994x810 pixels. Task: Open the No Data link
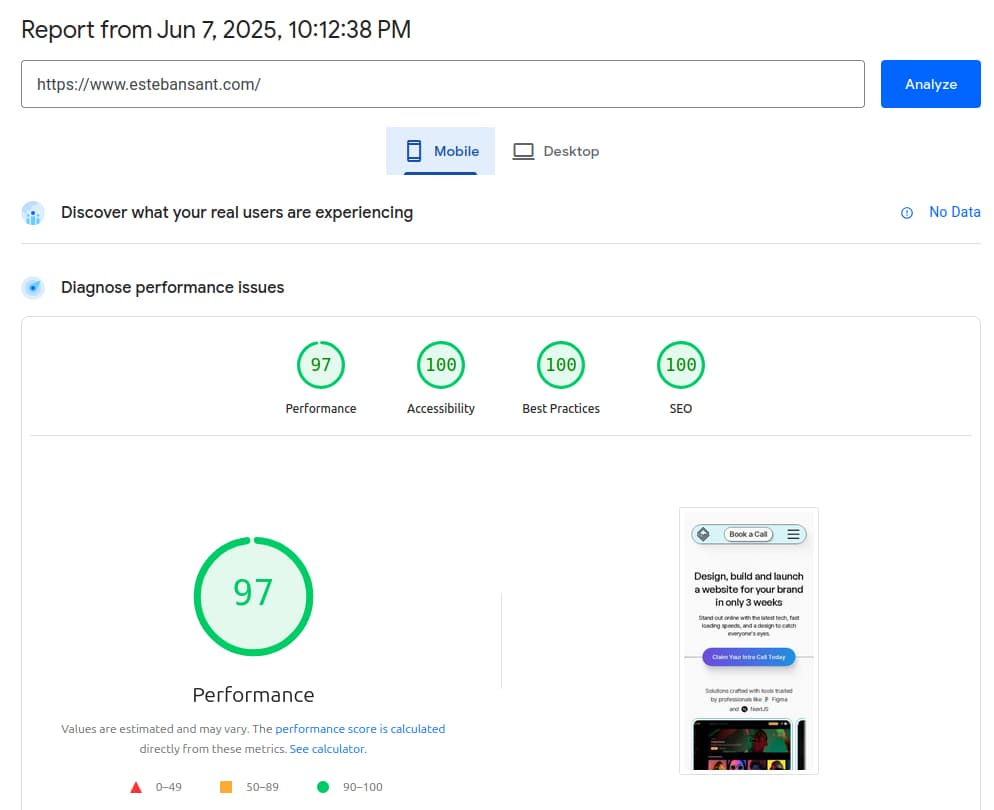click(954, 213)
